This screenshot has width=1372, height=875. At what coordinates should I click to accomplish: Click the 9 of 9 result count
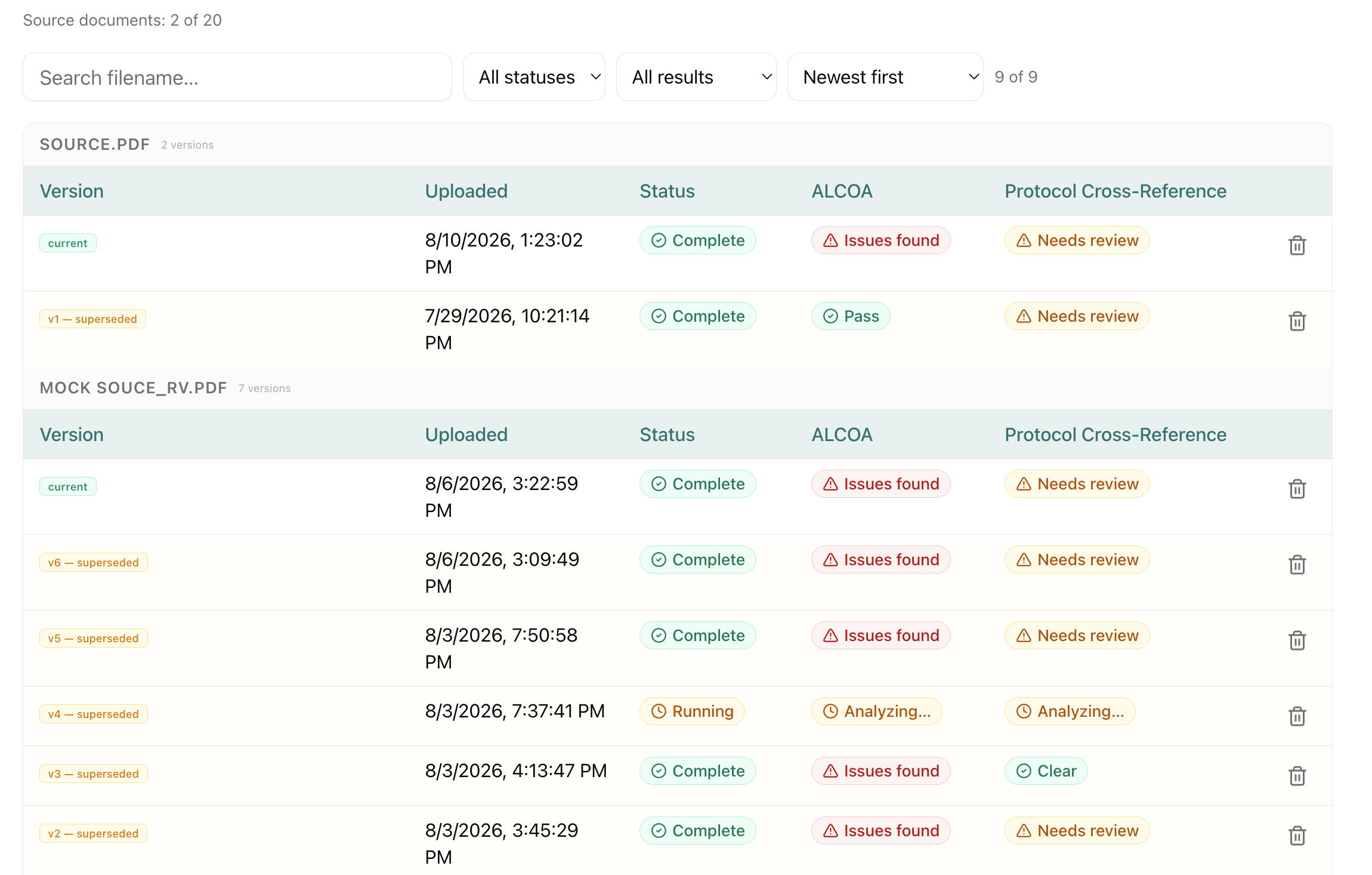tap(1016, 77)
